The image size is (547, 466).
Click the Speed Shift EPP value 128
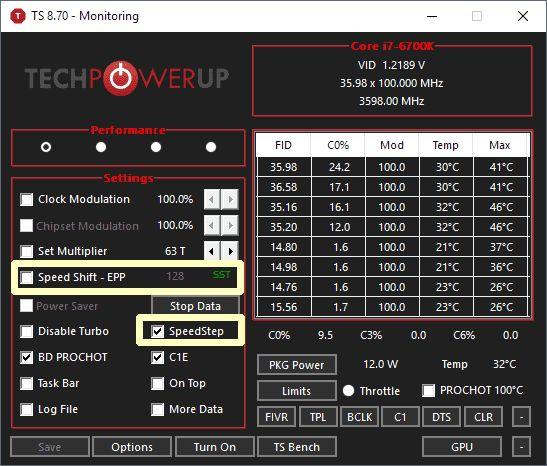(175, 276)
